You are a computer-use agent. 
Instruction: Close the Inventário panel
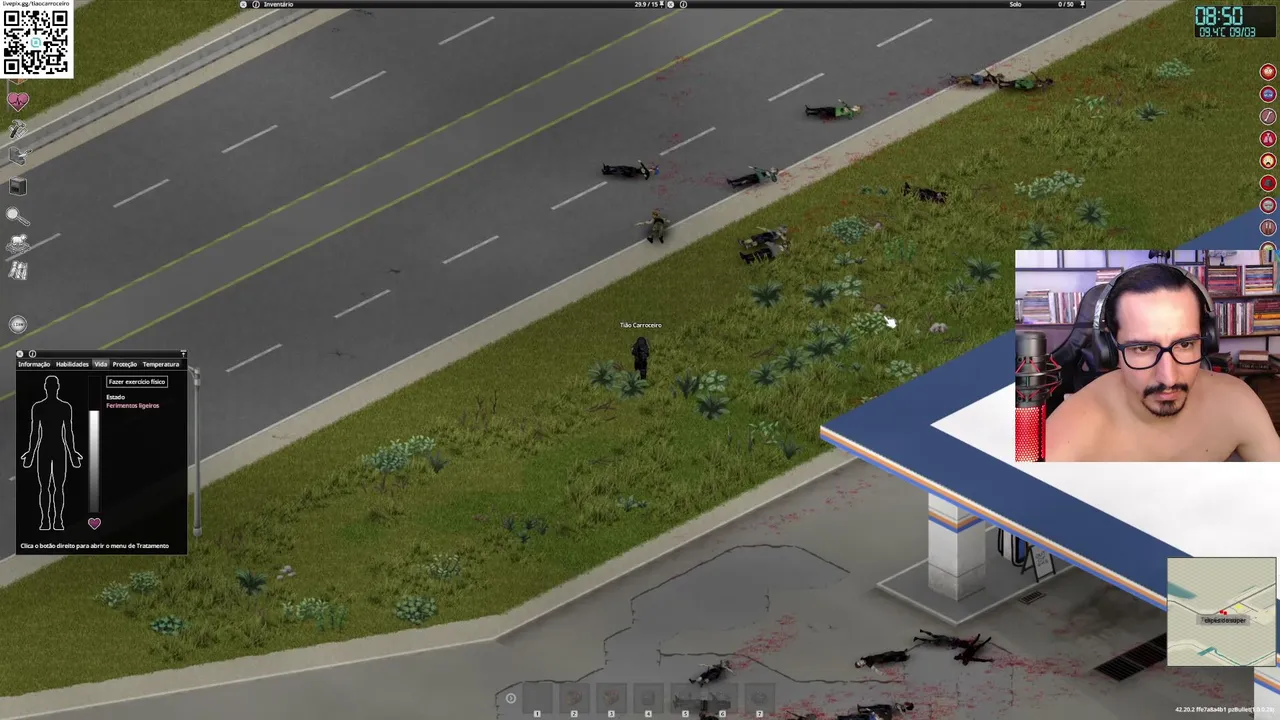pos(243,4)
